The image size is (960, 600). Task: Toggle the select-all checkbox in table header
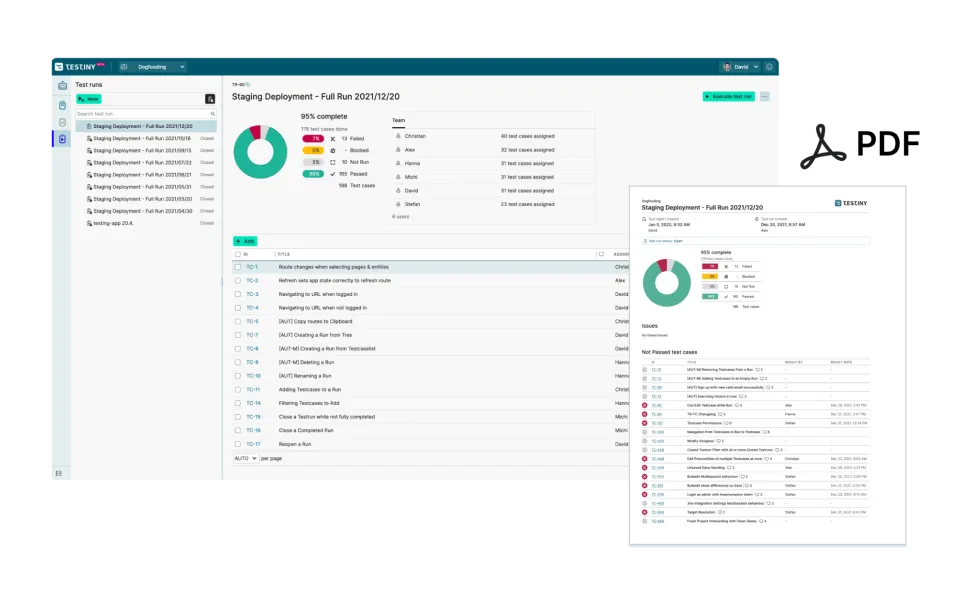point(238,254)
